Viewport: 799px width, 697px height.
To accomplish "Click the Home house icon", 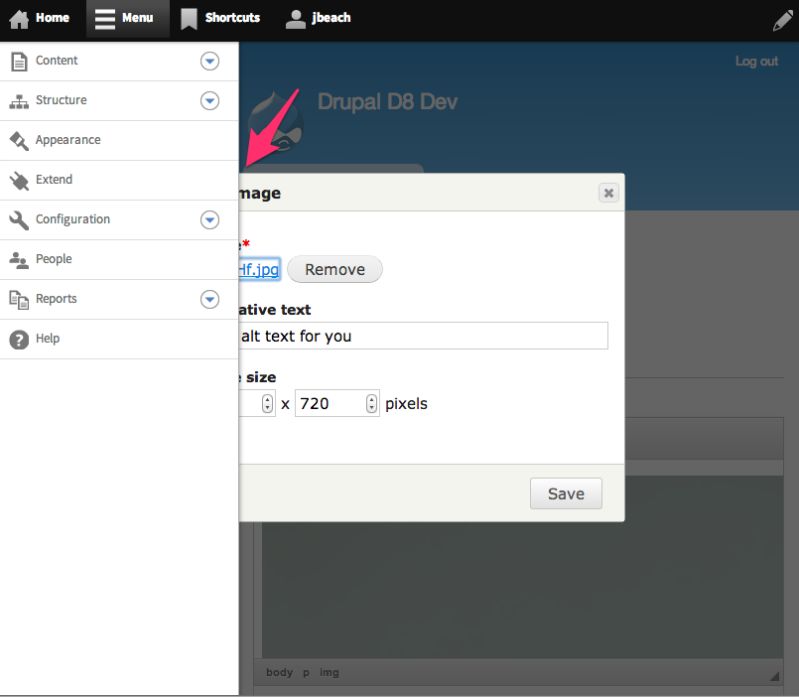I will point(19,19).
